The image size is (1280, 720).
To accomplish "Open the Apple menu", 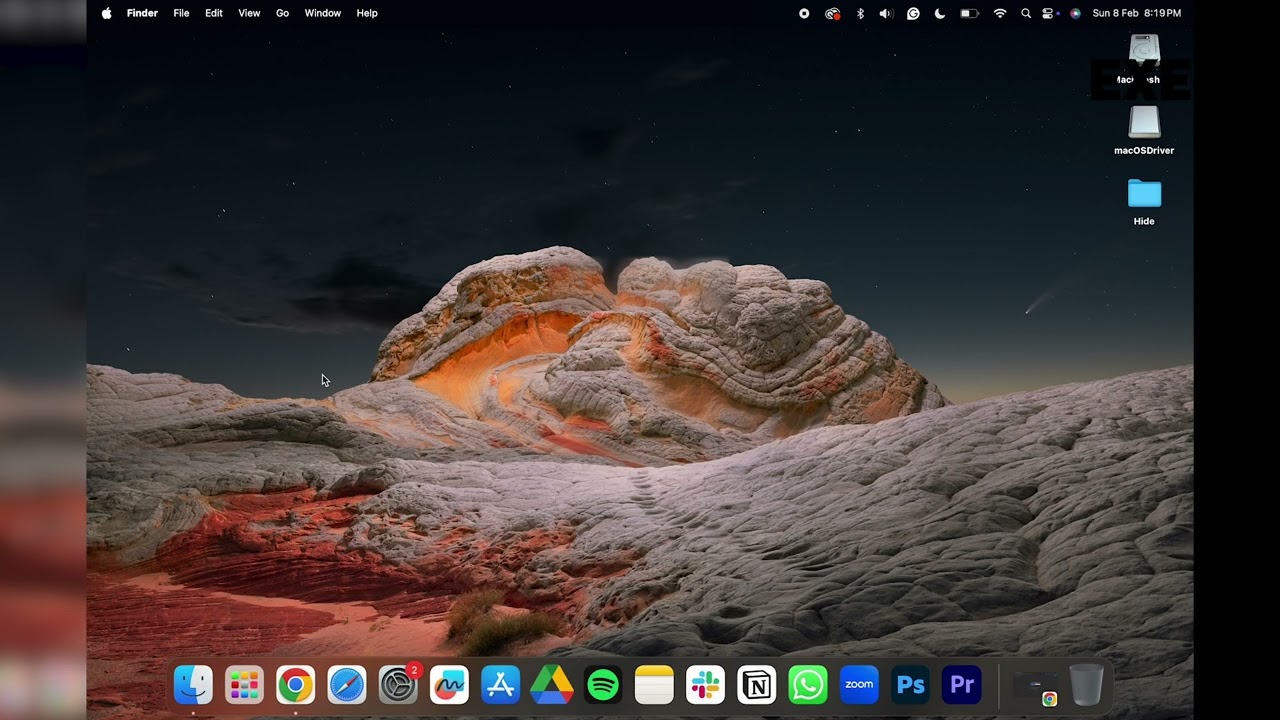I will click(106, 13).
